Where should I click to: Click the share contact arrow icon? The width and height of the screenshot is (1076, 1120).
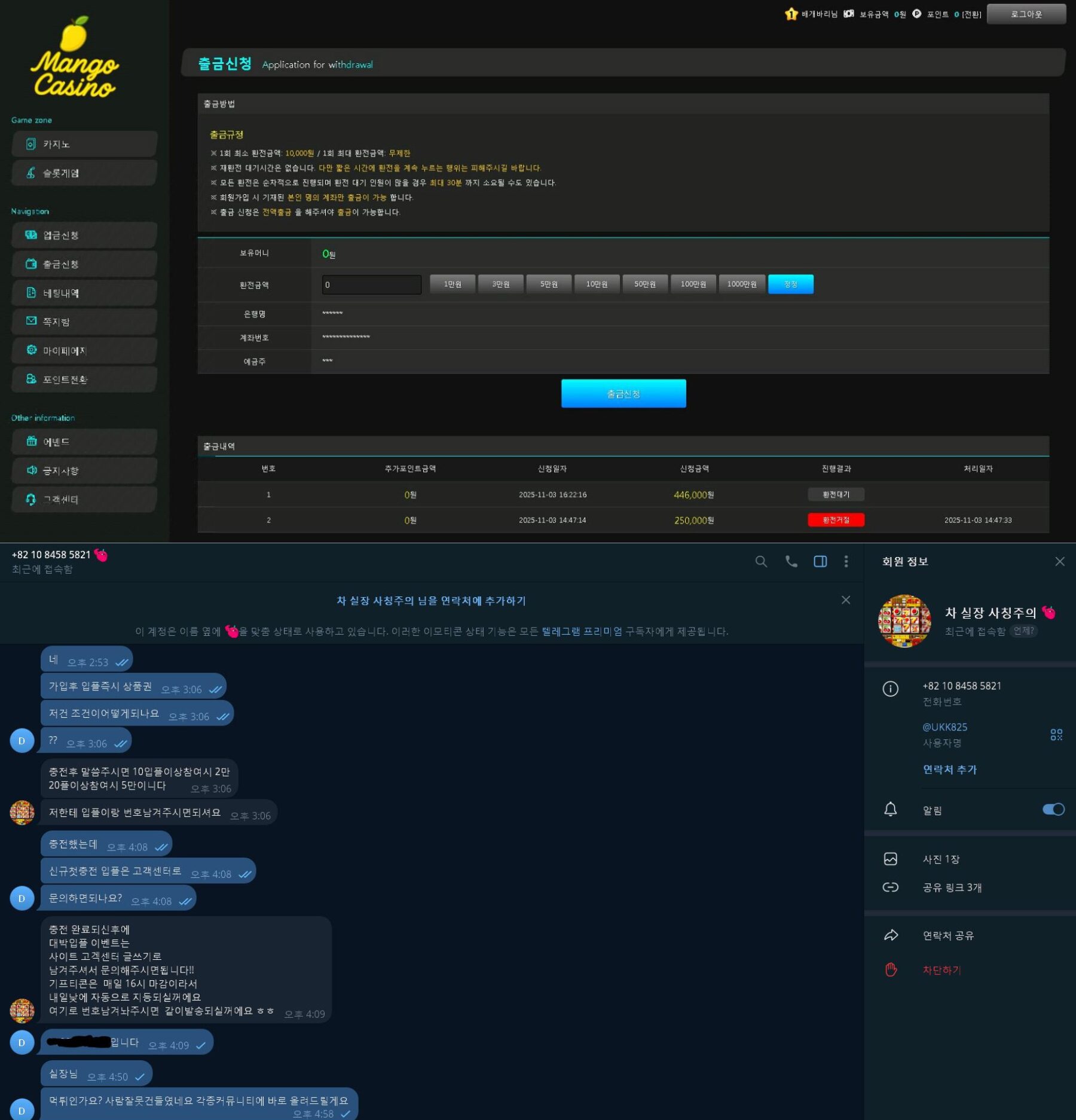pyautogui.click(x=891, y=935)
